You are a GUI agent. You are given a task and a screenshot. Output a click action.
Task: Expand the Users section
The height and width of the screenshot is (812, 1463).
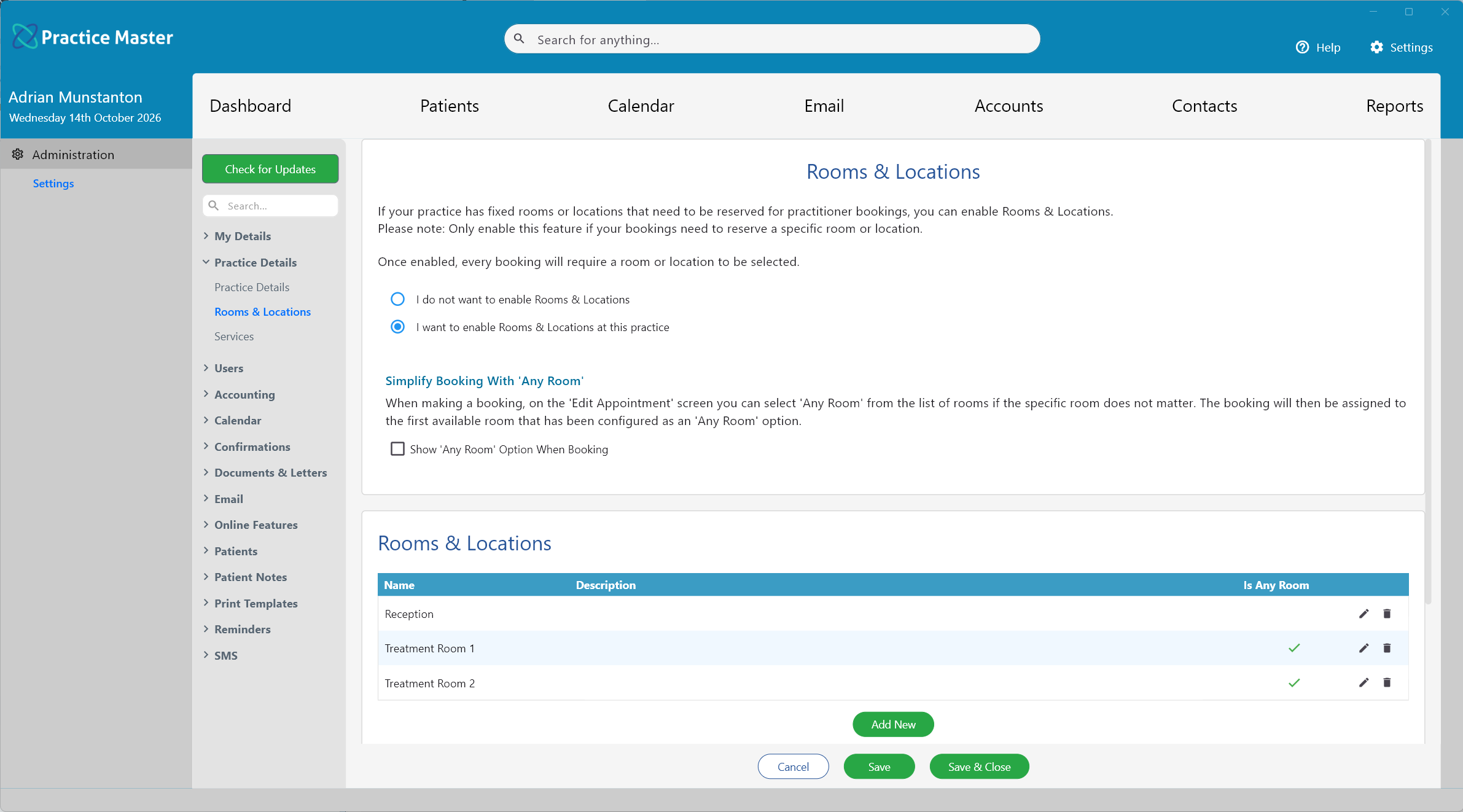206,368
